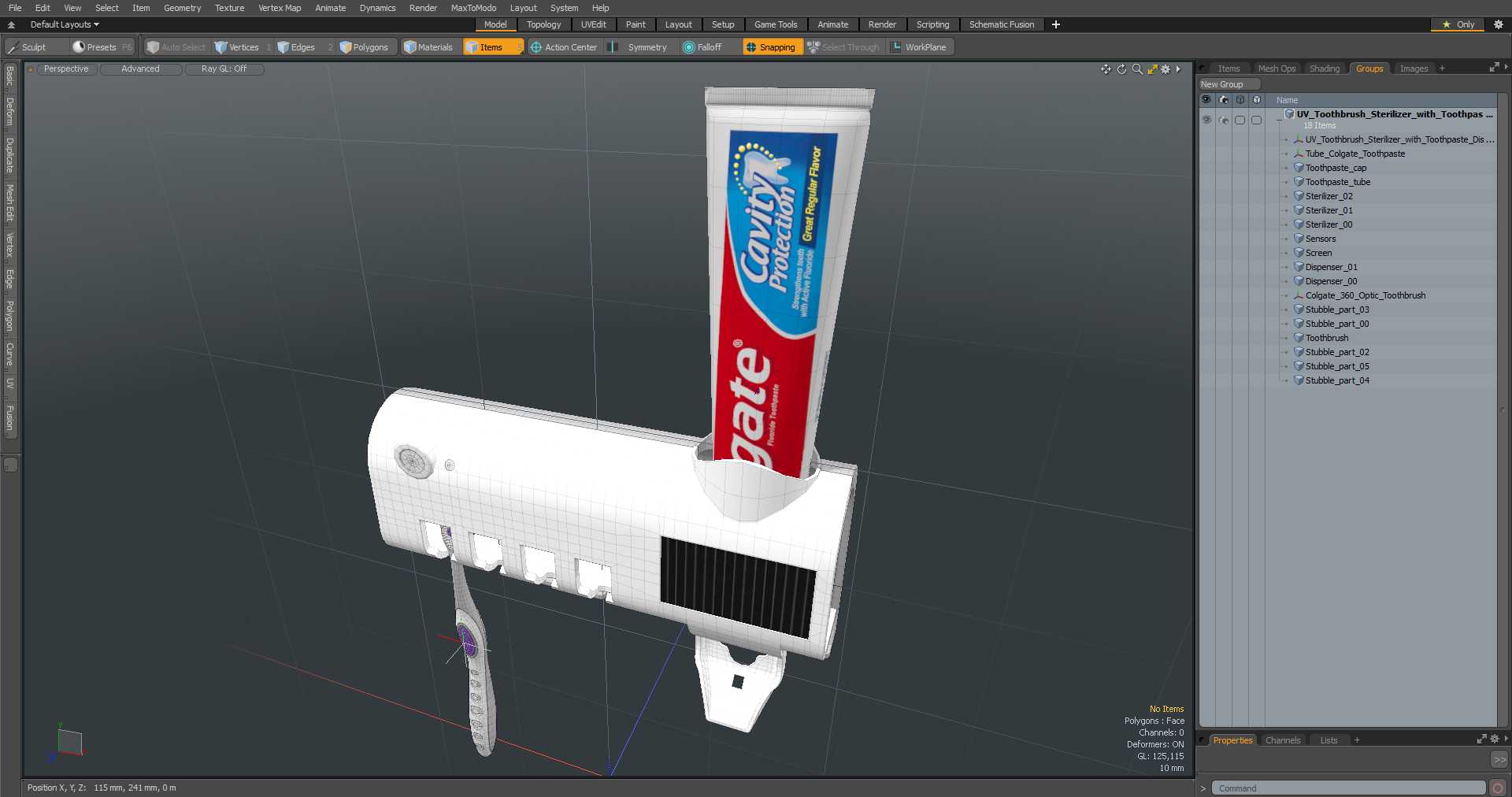Viewport: 1512px width, 797px height.
Task: Toggle the WorkPlane button
Action: [x=920, y=47]
